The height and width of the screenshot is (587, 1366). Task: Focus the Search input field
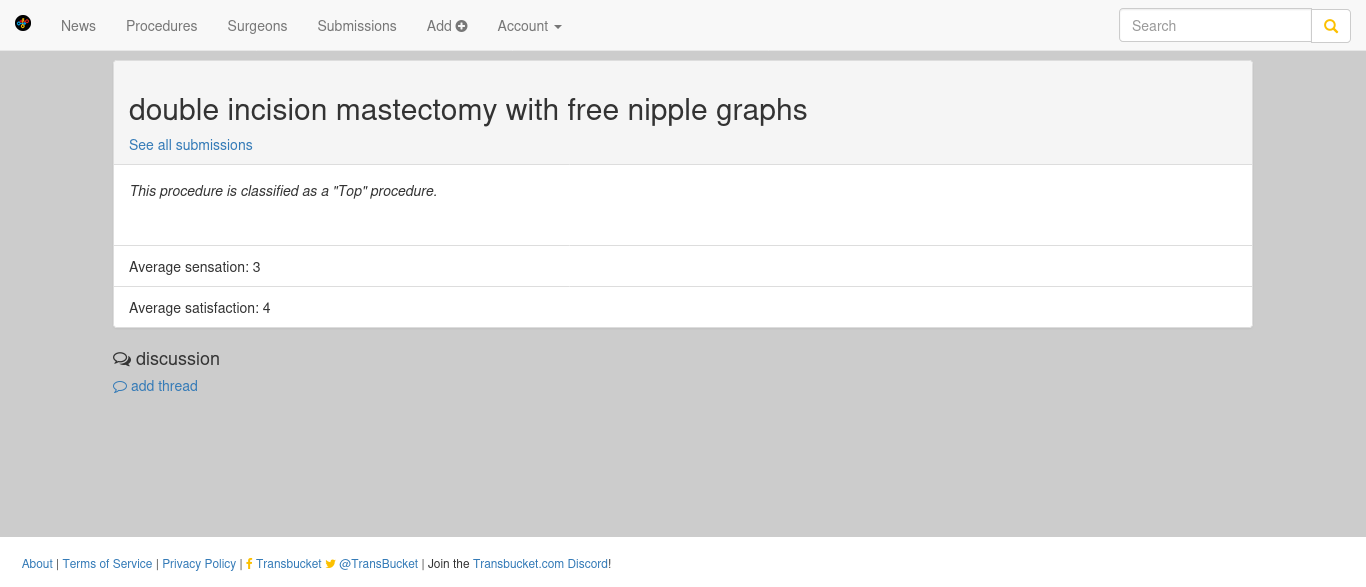click(x=1215, y=26)
